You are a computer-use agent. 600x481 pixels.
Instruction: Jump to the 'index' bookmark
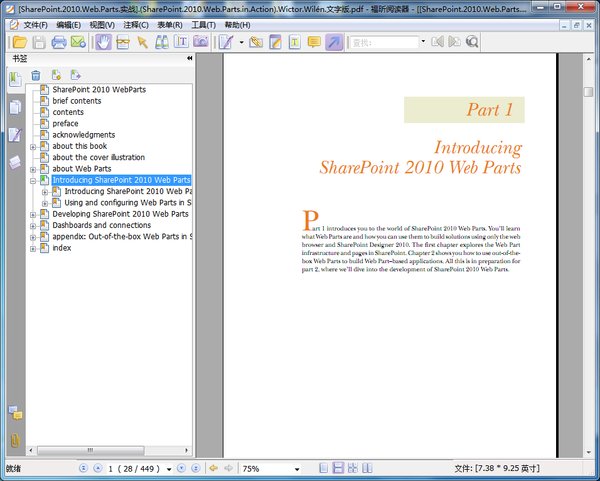pyautogui.click(x=62, y=248)
